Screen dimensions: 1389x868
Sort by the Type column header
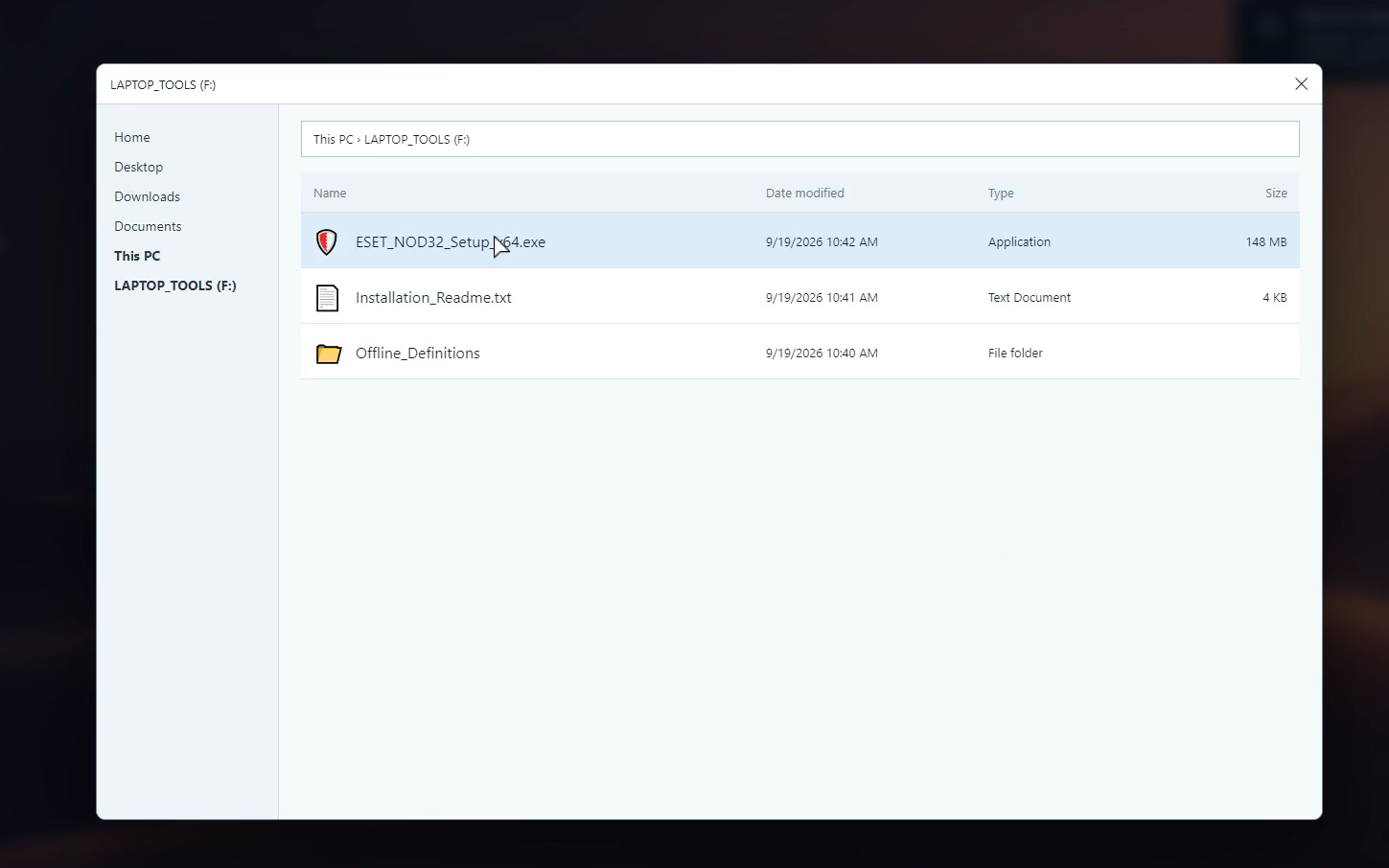1001,193
